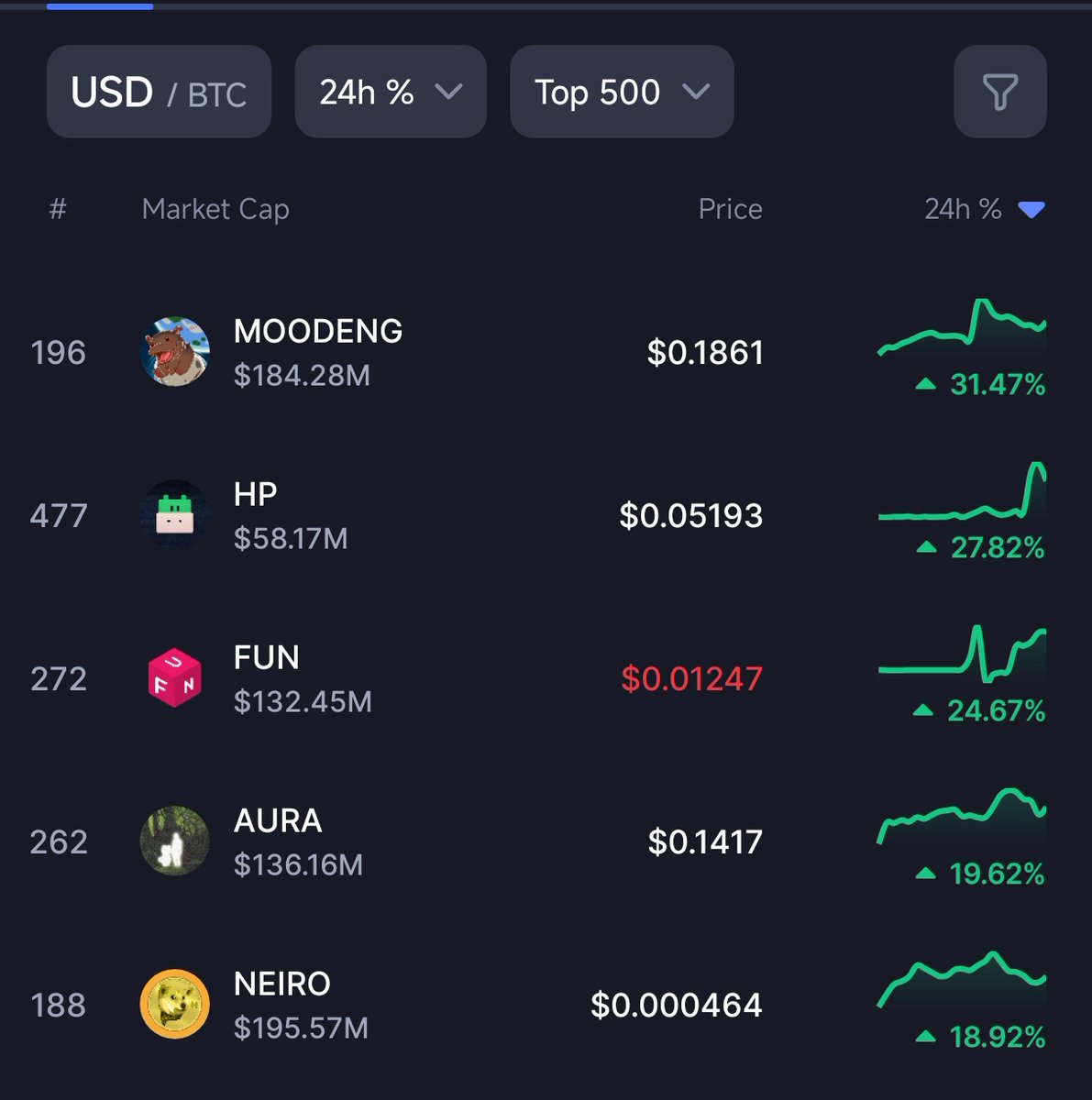This screenshot has width=1092, height=1100.
Task: Open the HP sparkline chart
Action: (x=962, y=492)
